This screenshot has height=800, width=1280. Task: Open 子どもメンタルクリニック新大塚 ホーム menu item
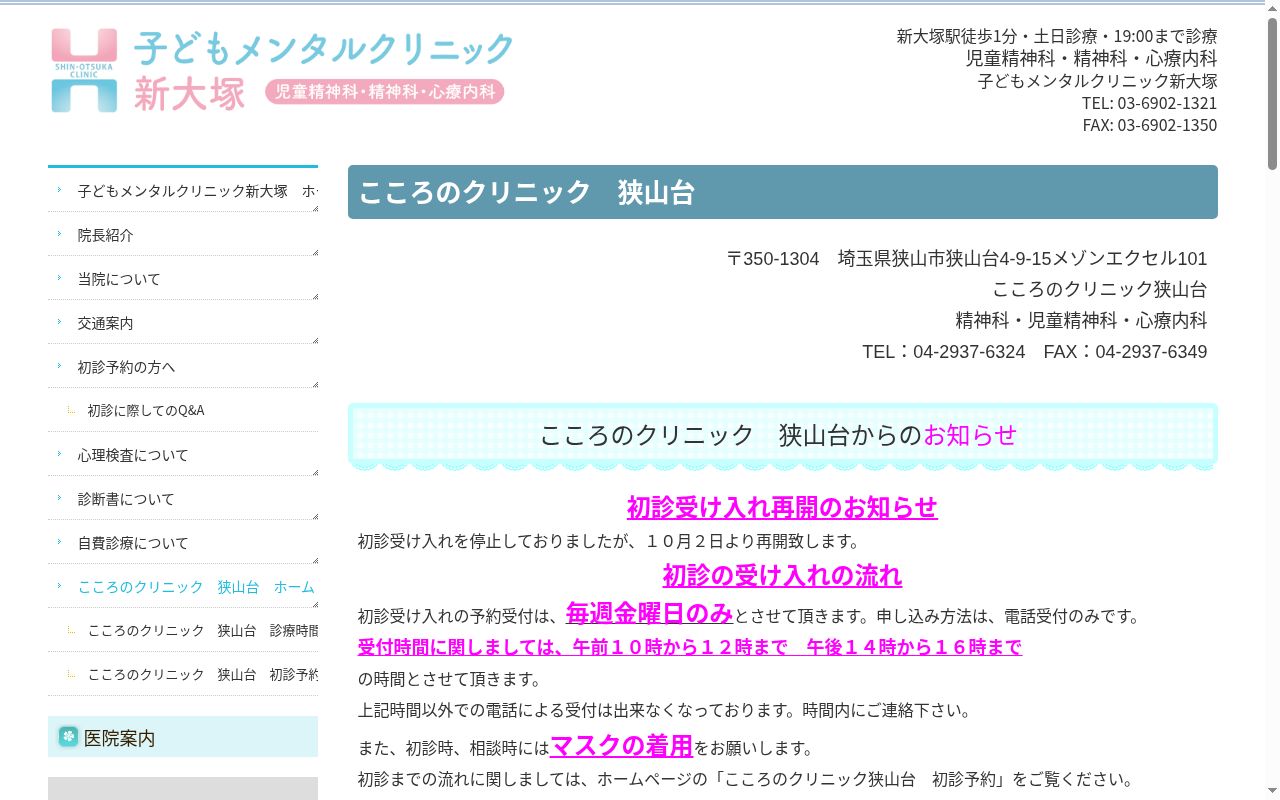coord(183,190)
